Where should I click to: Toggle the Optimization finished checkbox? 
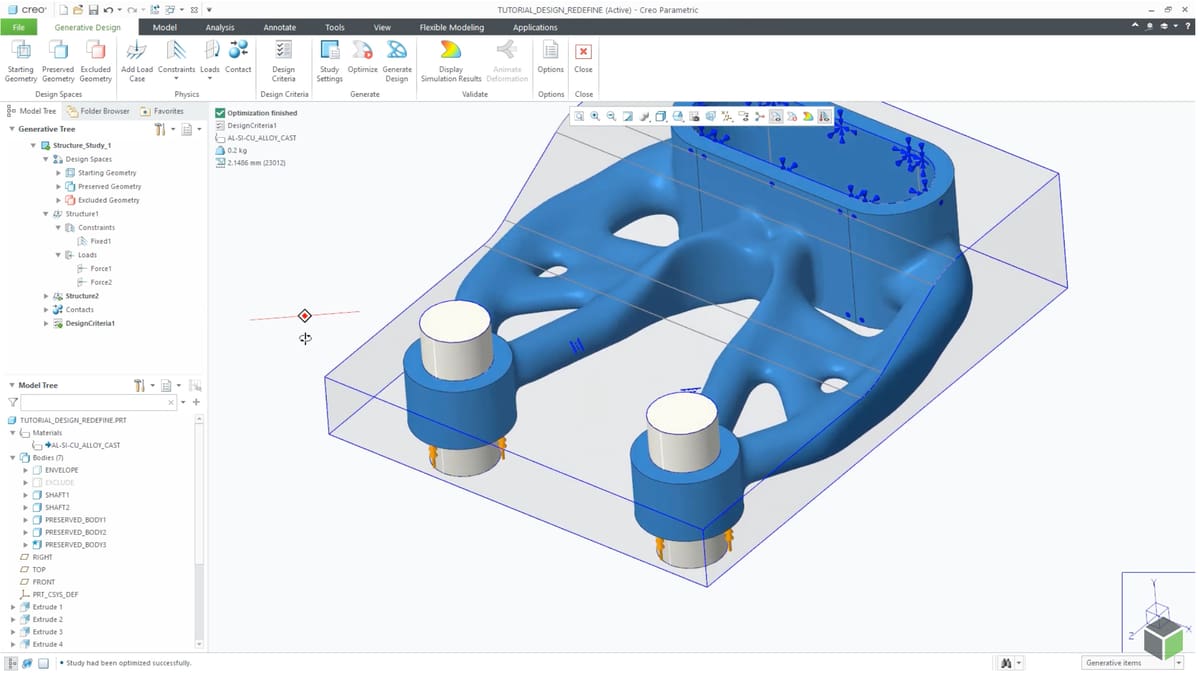click(220, 113)
